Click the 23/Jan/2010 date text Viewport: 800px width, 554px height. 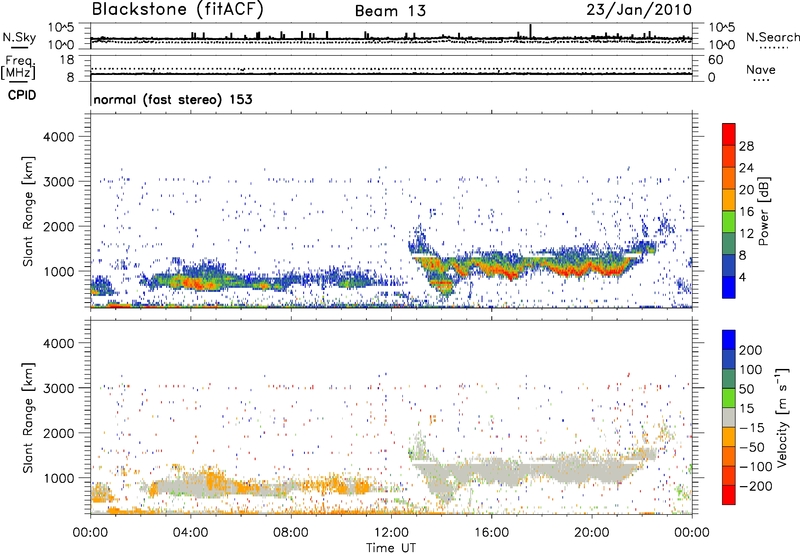pos(639,9)
